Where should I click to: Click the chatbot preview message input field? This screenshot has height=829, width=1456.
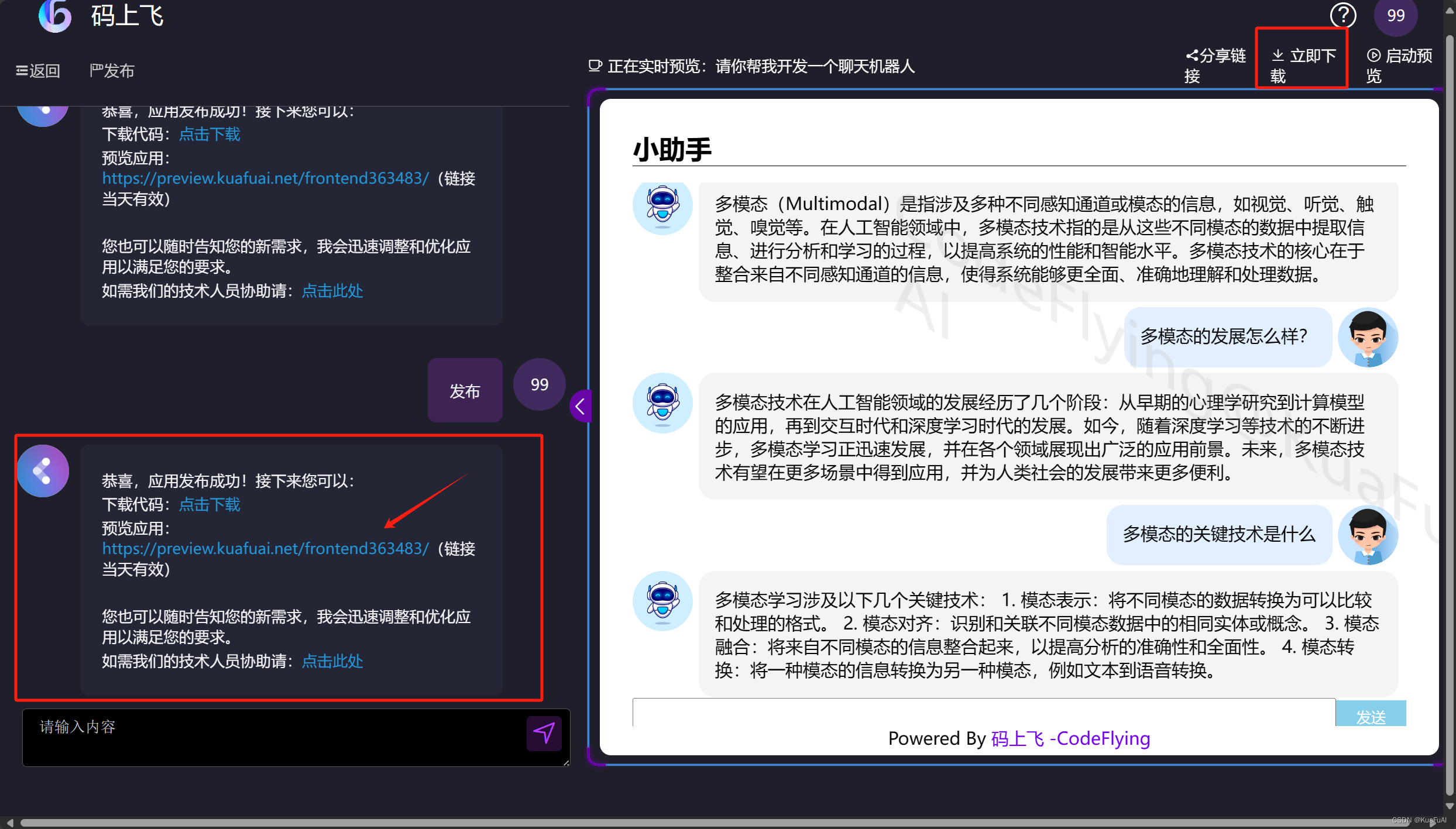(x=983, y=713)
